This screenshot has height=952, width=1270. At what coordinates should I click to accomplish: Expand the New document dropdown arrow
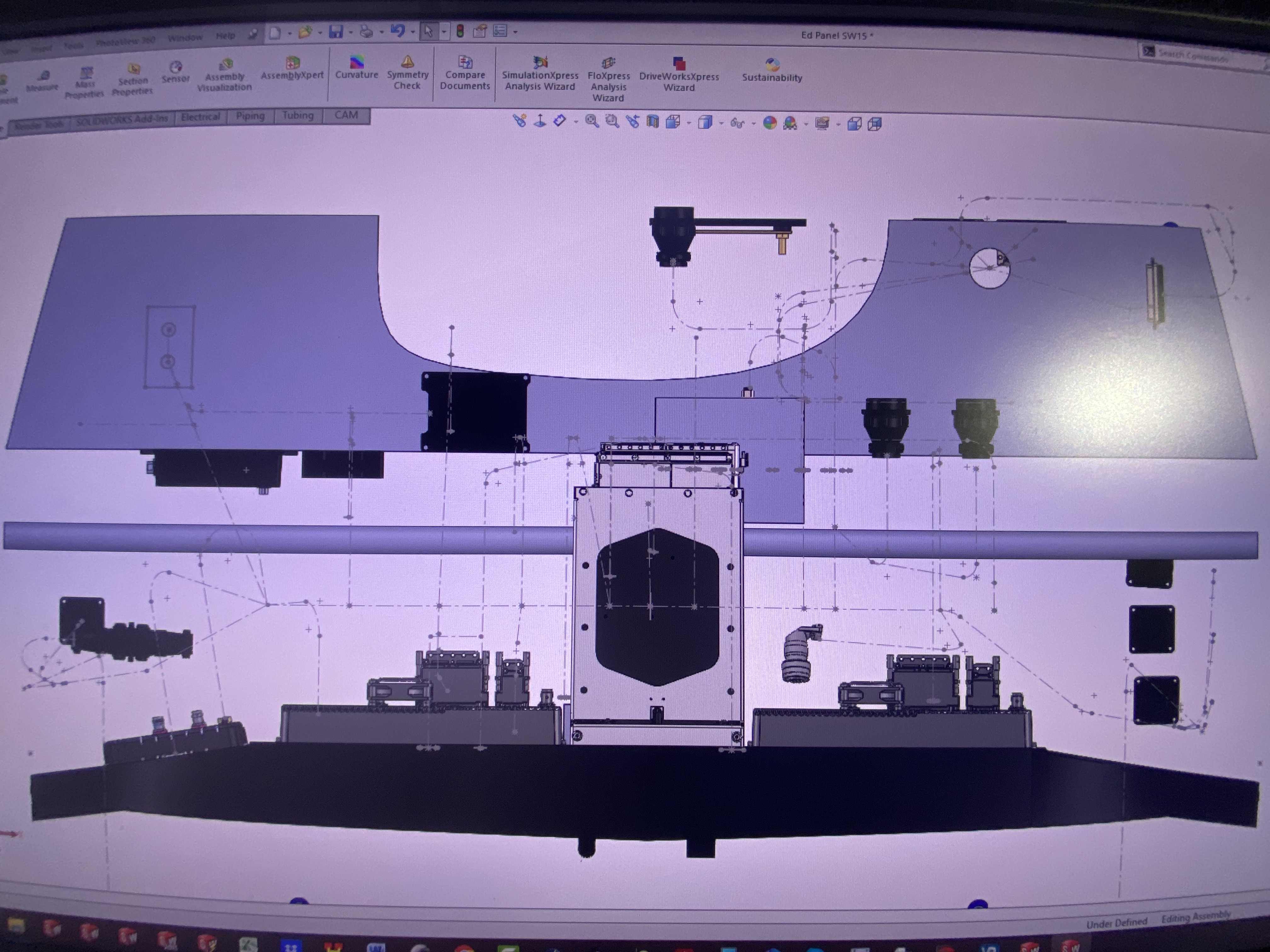coord(289,33)
